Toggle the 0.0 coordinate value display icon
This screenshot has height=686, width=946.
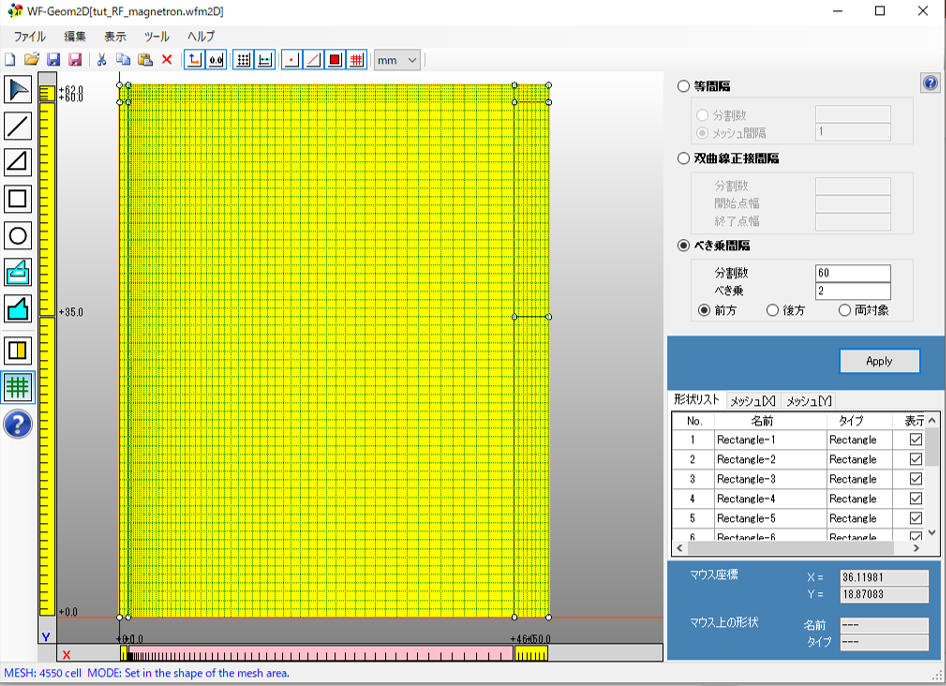tap(216, 60)
